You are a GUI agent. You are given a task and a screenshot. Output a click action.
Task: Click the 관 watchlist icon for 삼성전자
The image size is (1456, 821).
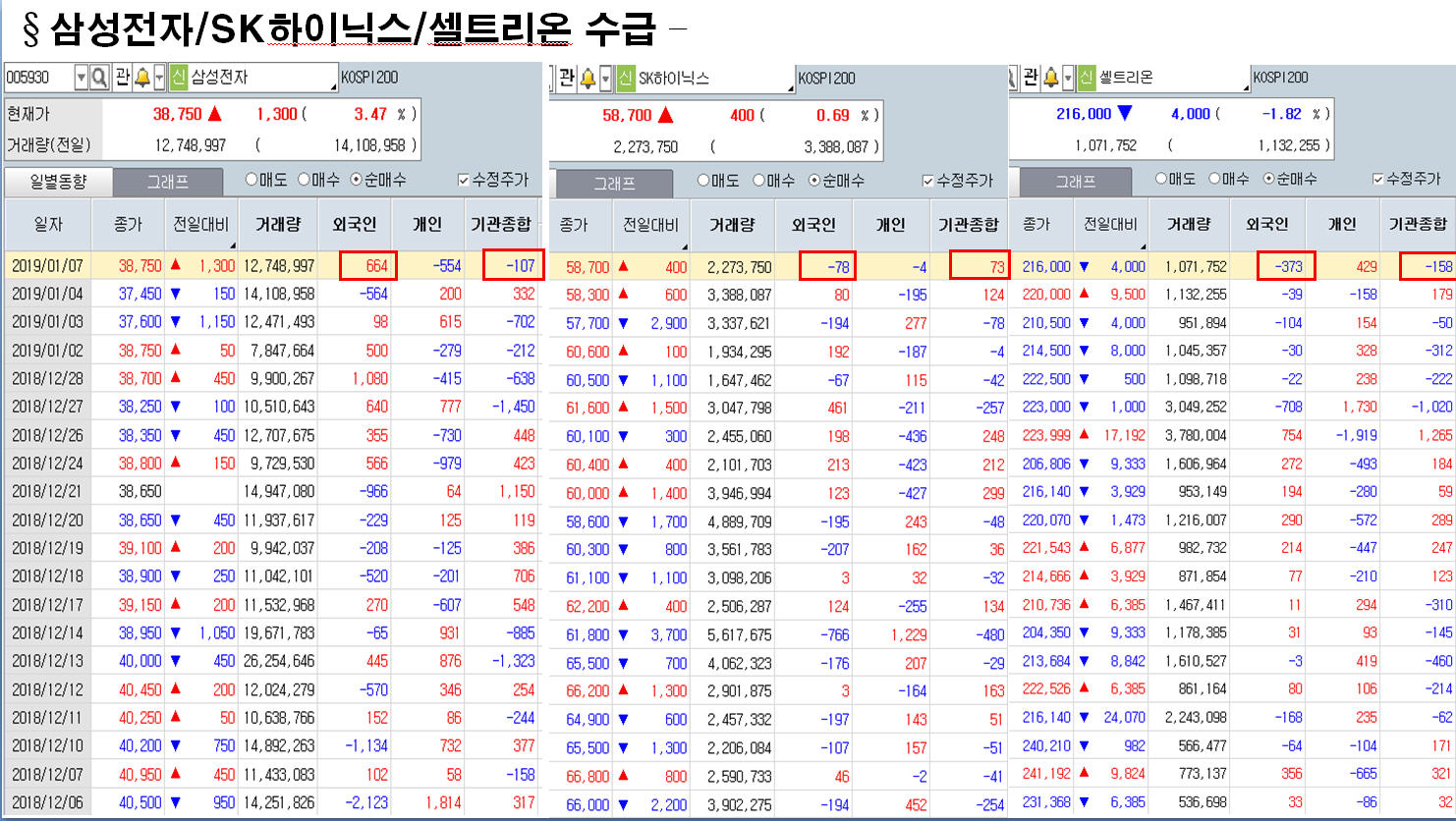122,77
